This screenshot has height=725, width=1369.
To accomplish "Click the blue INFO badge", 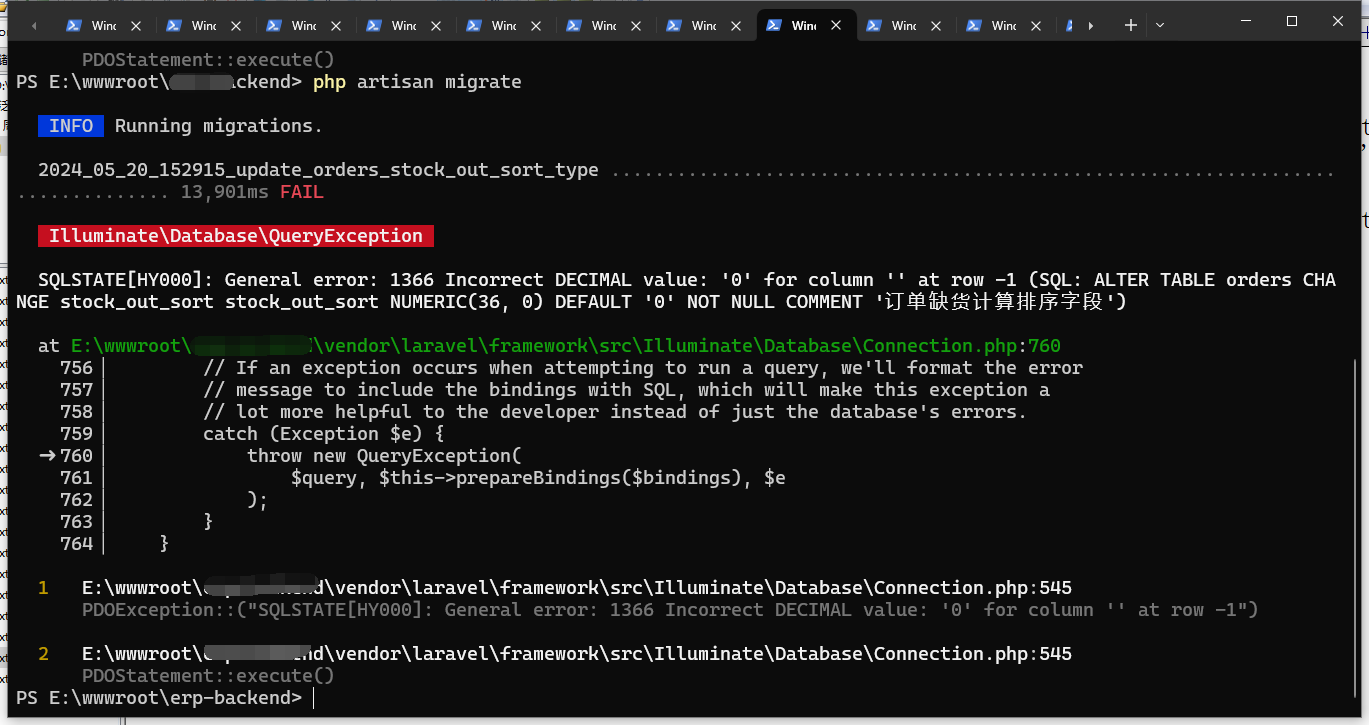I will [71, 126].
